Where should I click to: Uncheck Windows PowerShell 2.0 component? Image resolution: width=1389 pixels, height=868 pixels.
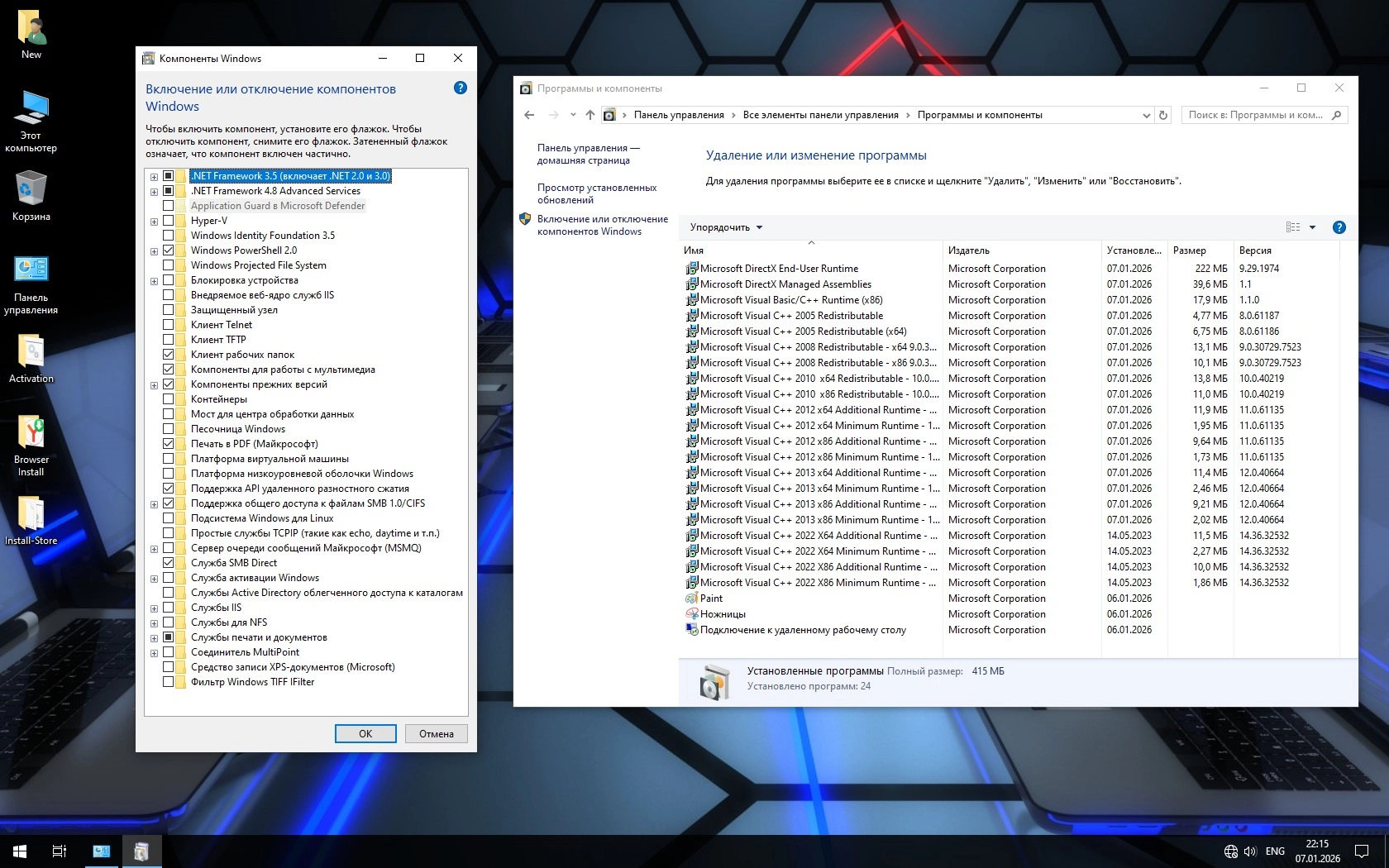tap(169, 250)
